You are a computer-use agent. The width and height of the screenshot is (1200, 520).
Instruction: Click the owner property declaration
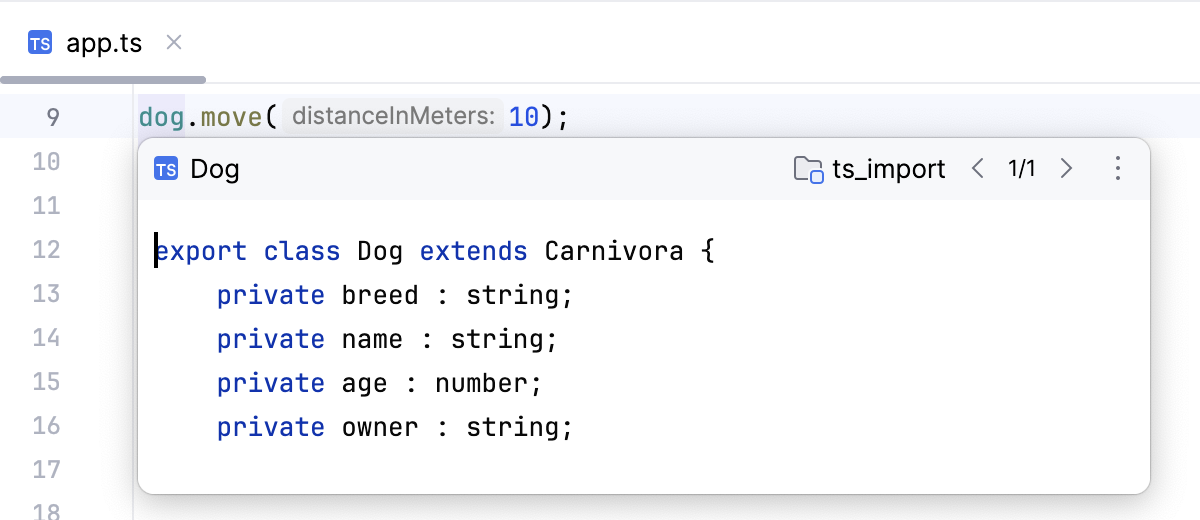click(380, 427)
